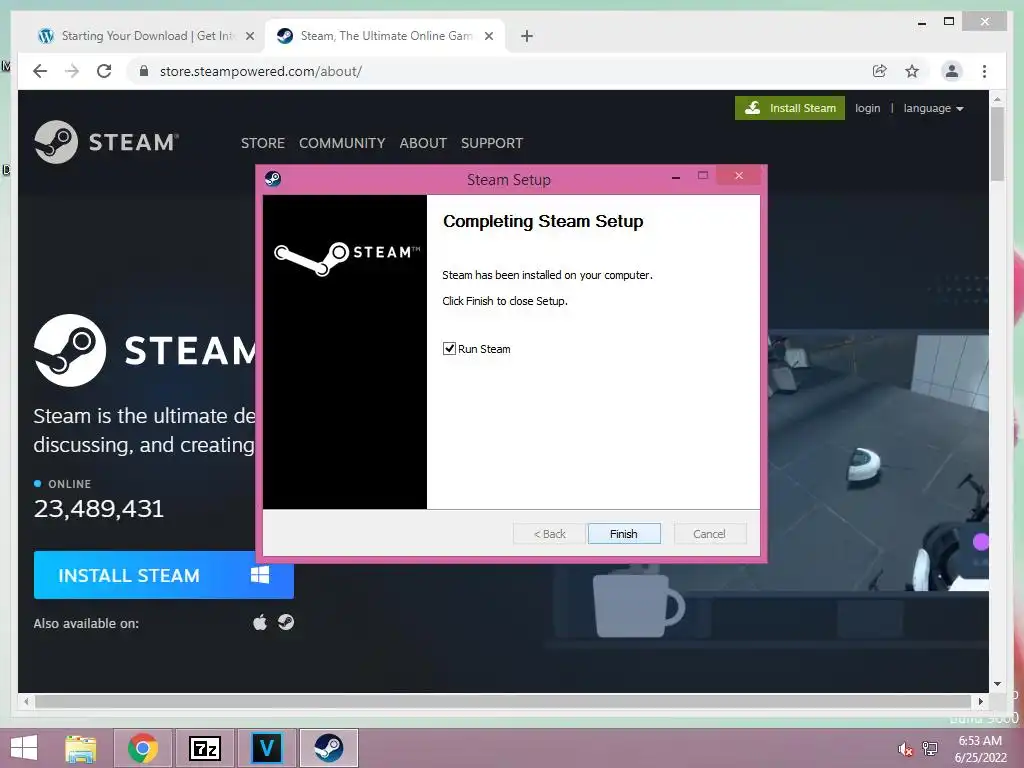Open the STORE menu on Steam site
Viewport: 1024px width, 768px height.
263,143
